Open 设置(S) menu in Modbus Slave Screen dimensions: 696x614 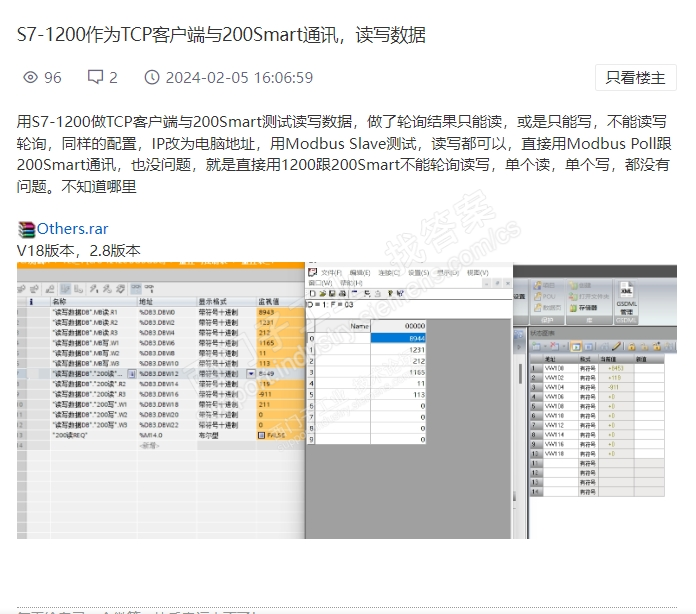pos(418,273)
